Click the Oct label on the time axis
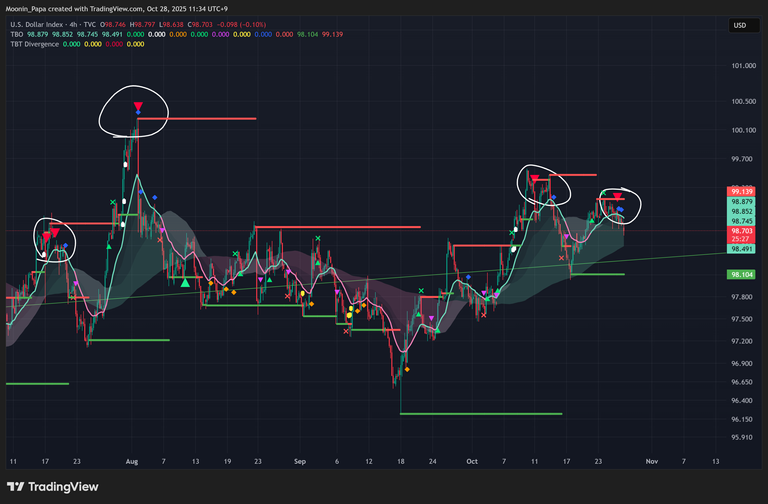Viewport: 768px width, 504px height. coord(471,462)
